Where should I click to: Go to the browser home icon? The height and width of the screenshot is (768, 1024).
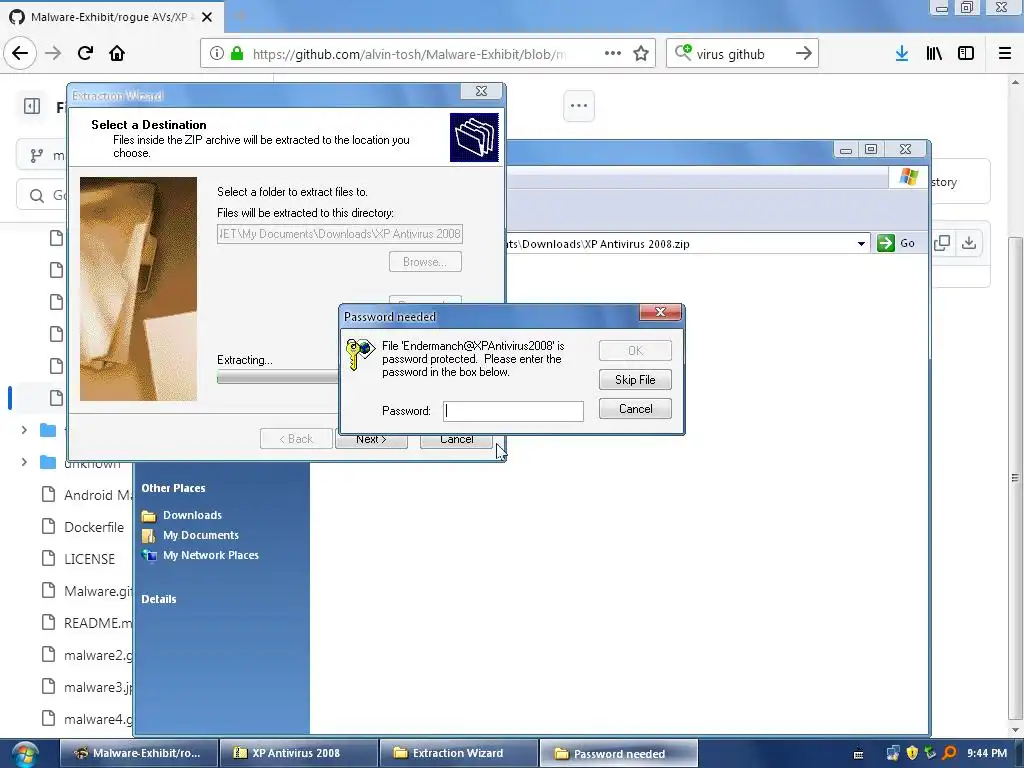117,53
